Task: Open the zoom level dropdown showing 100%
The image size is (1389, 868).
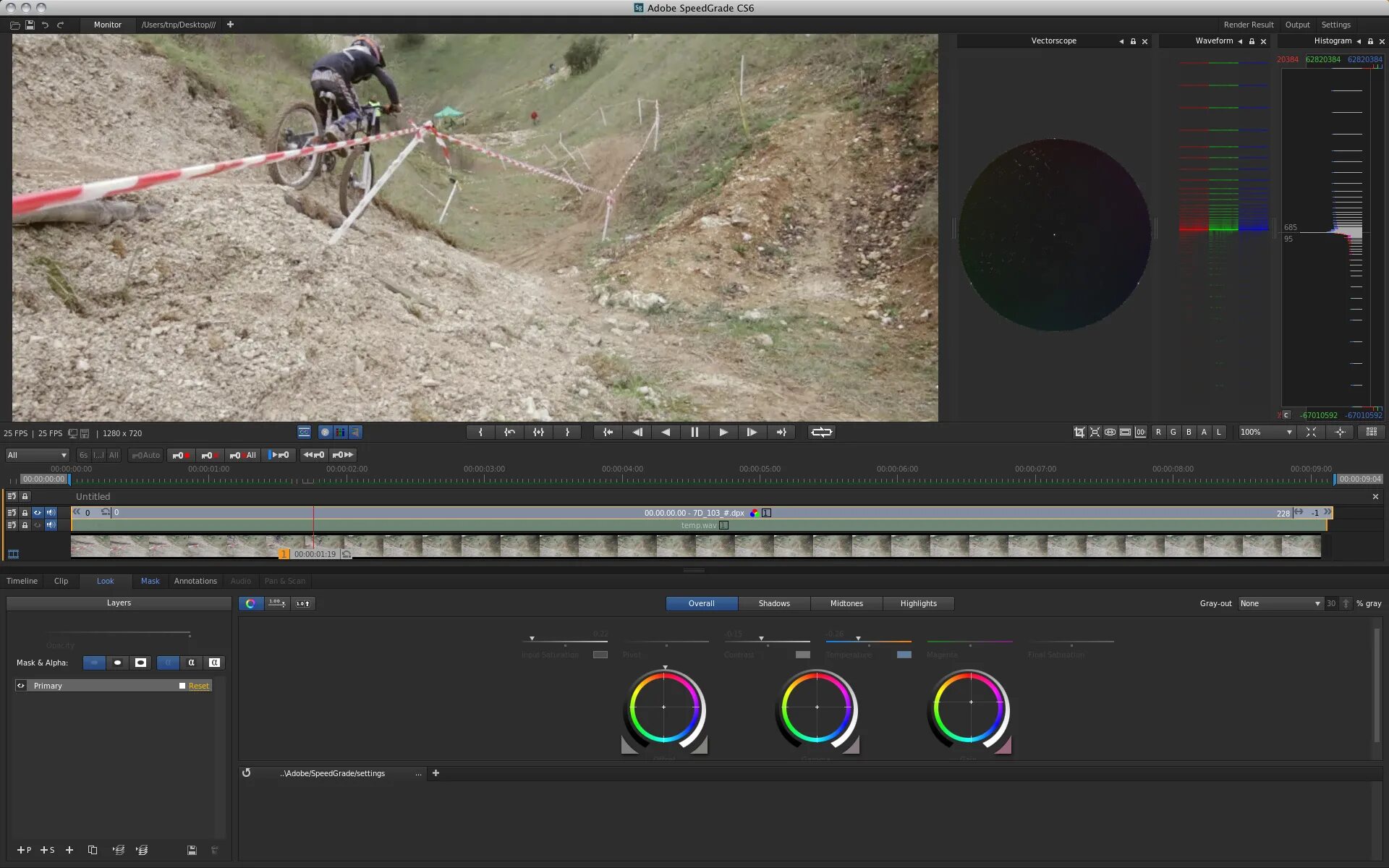Action: pyautogui.click(x=1266, y=432)
